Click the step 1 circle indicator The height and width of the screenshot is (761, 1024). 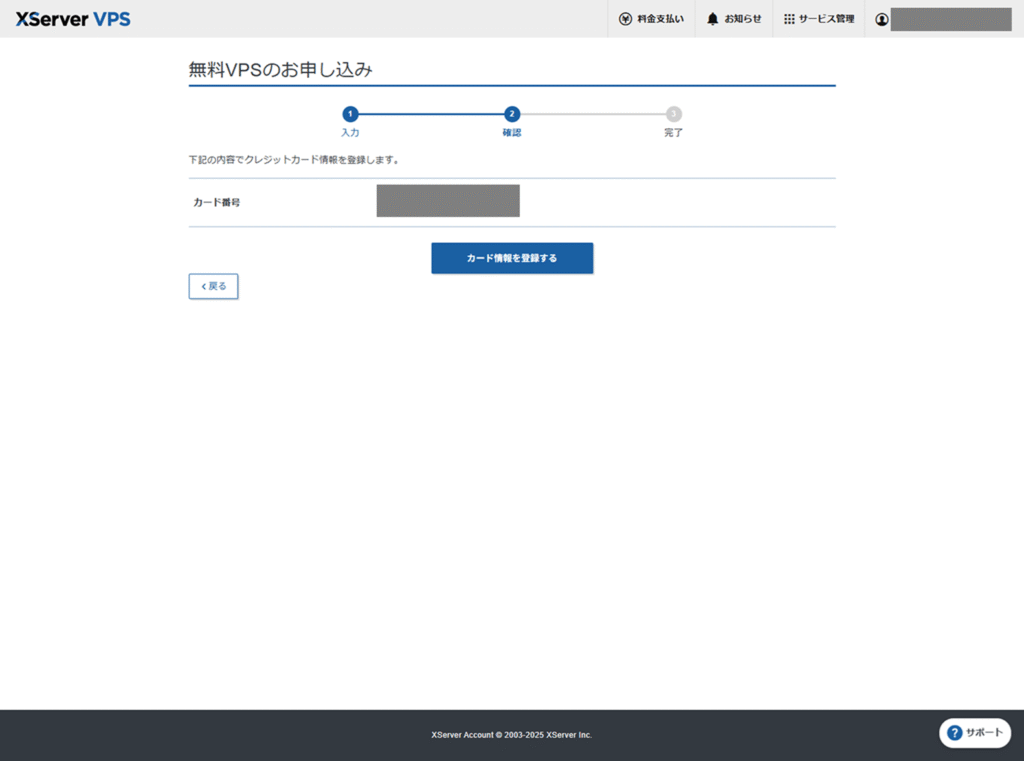click(350, 114)
